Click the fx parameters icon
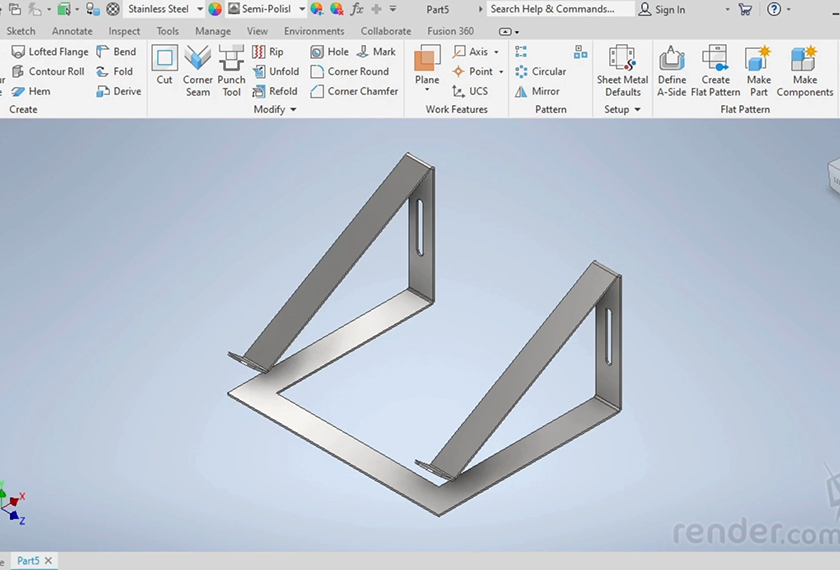The height and width of the screenshot is (570, 840). (x=356, y=9)
